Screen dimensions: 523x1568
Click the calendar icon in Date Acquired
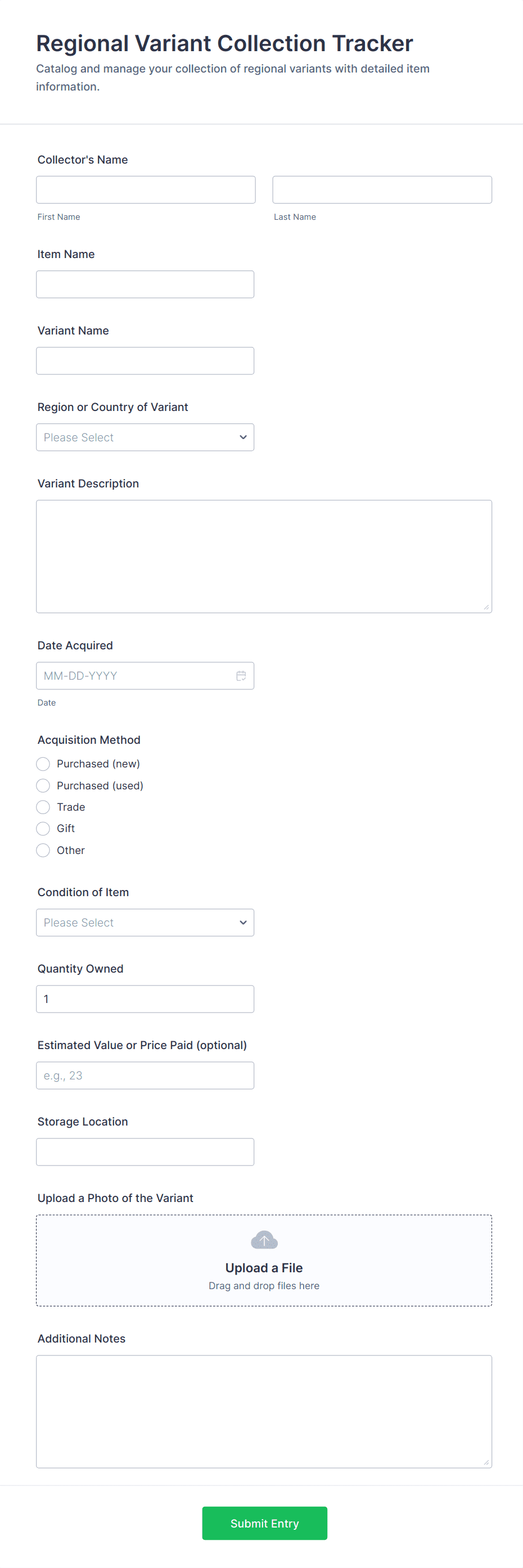point(241,676)
